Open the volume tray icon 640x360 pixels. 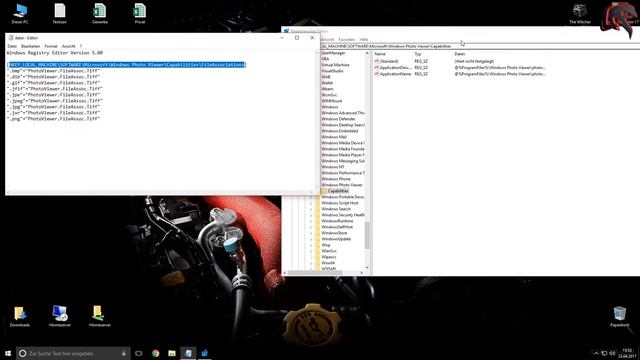click(612, 353)
